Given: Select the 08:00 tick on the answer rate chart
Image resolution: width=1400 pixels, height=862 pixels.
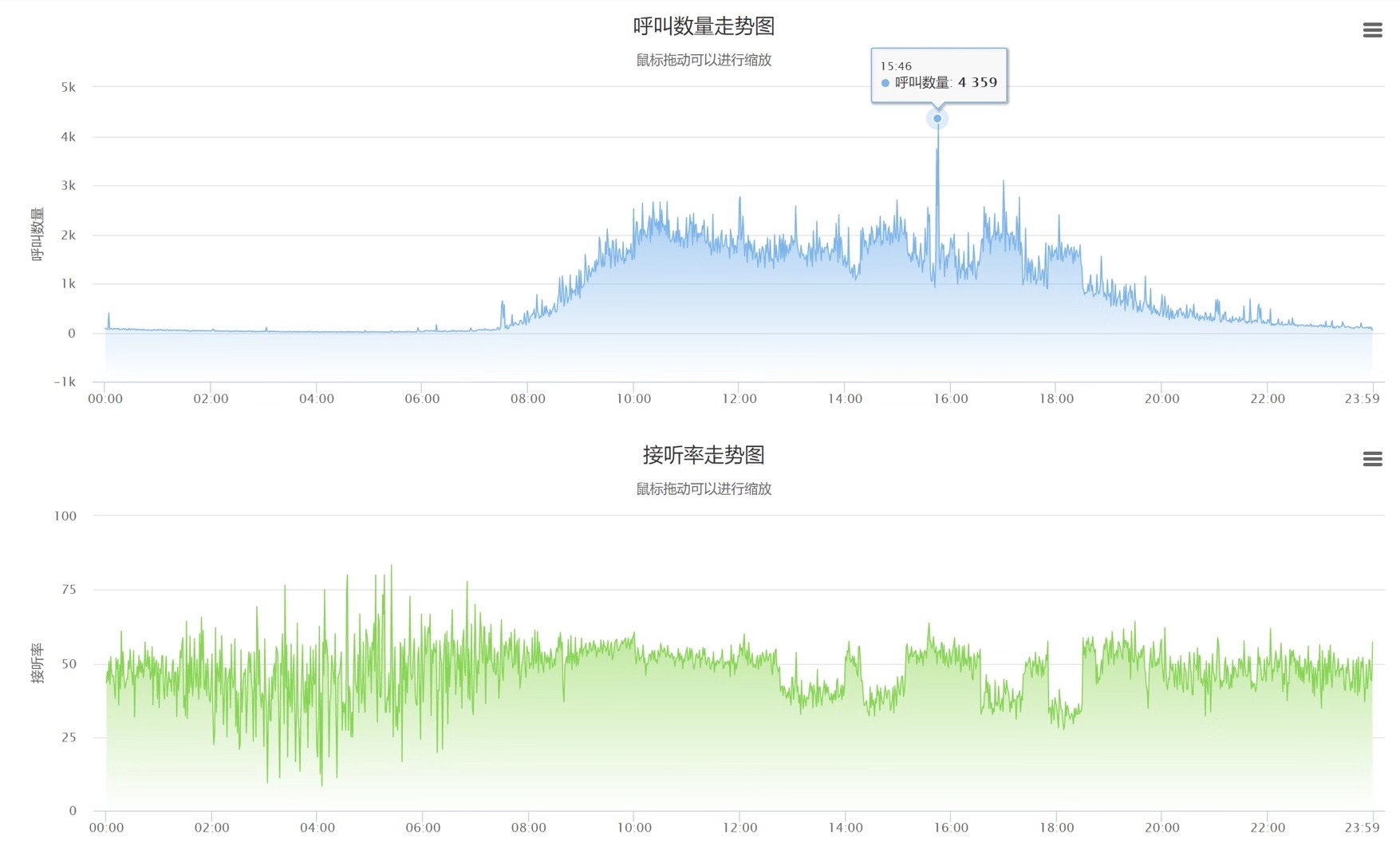Looking at the screenshot, I should tap(528, 828).
